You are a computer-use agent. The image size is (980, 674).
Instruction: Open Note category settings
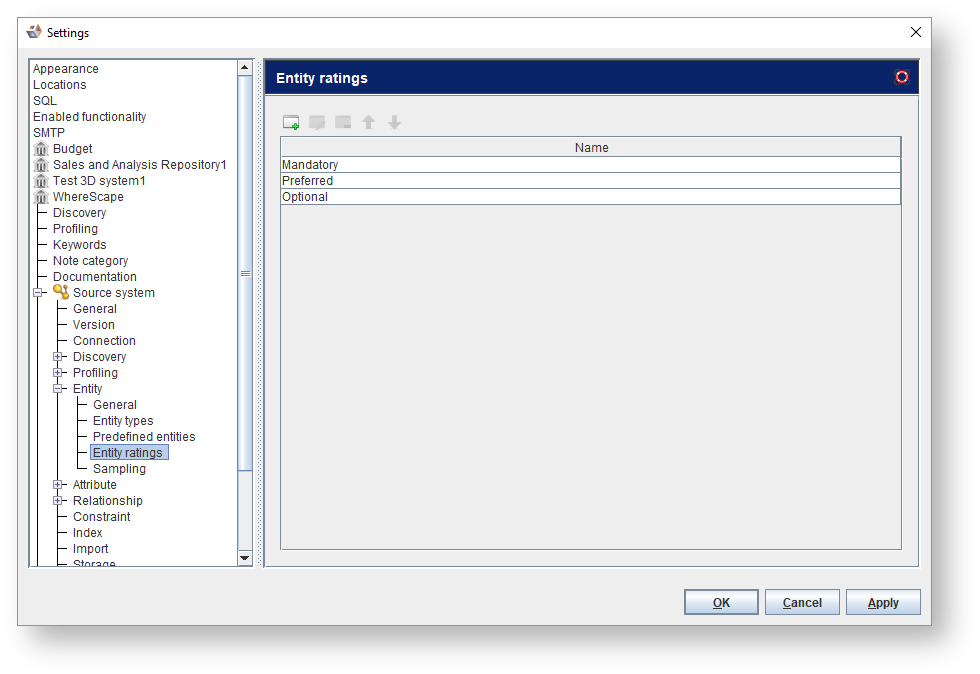tap(90, 261)
